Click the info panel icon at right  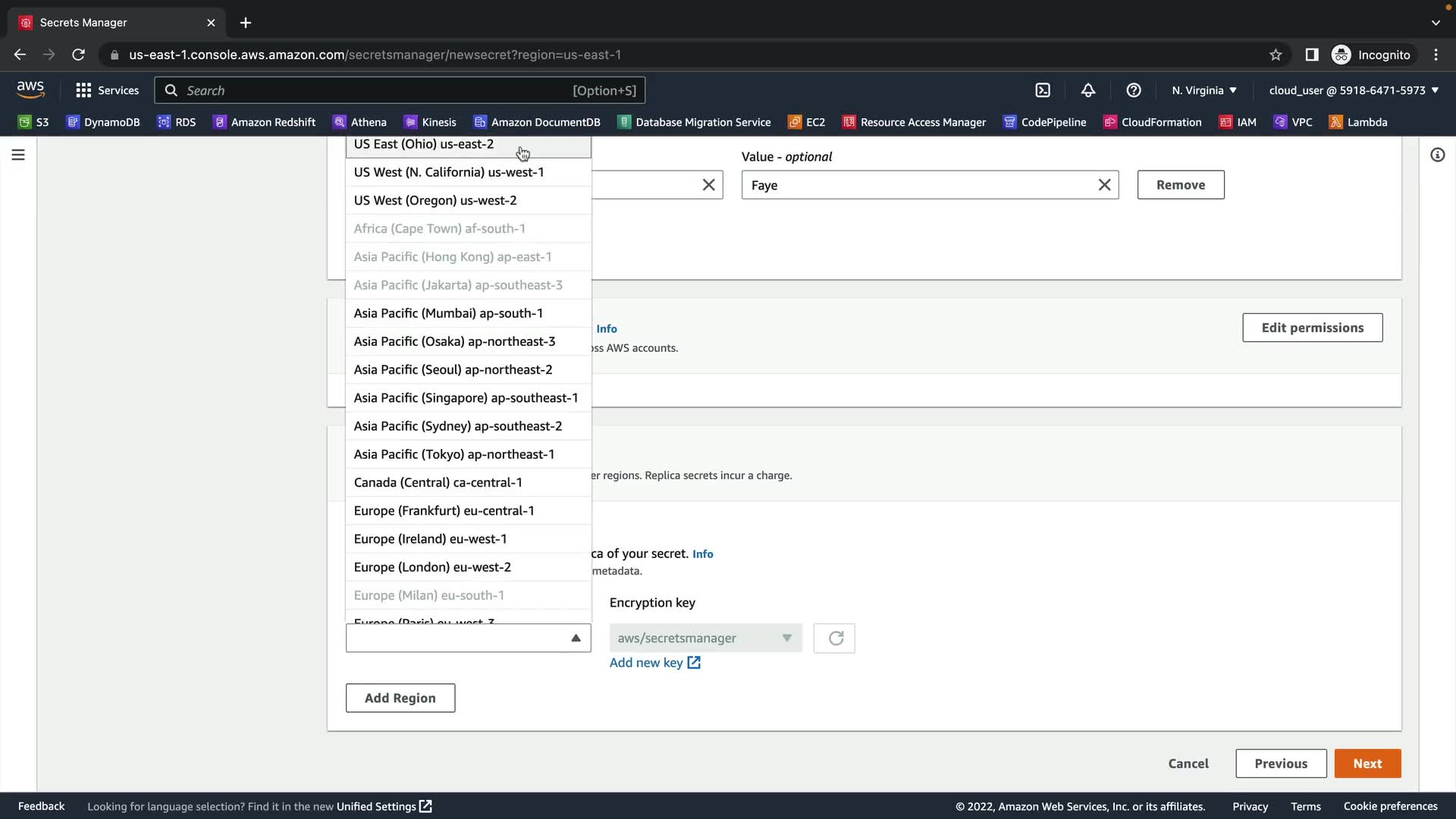[x=1437, y=155]
